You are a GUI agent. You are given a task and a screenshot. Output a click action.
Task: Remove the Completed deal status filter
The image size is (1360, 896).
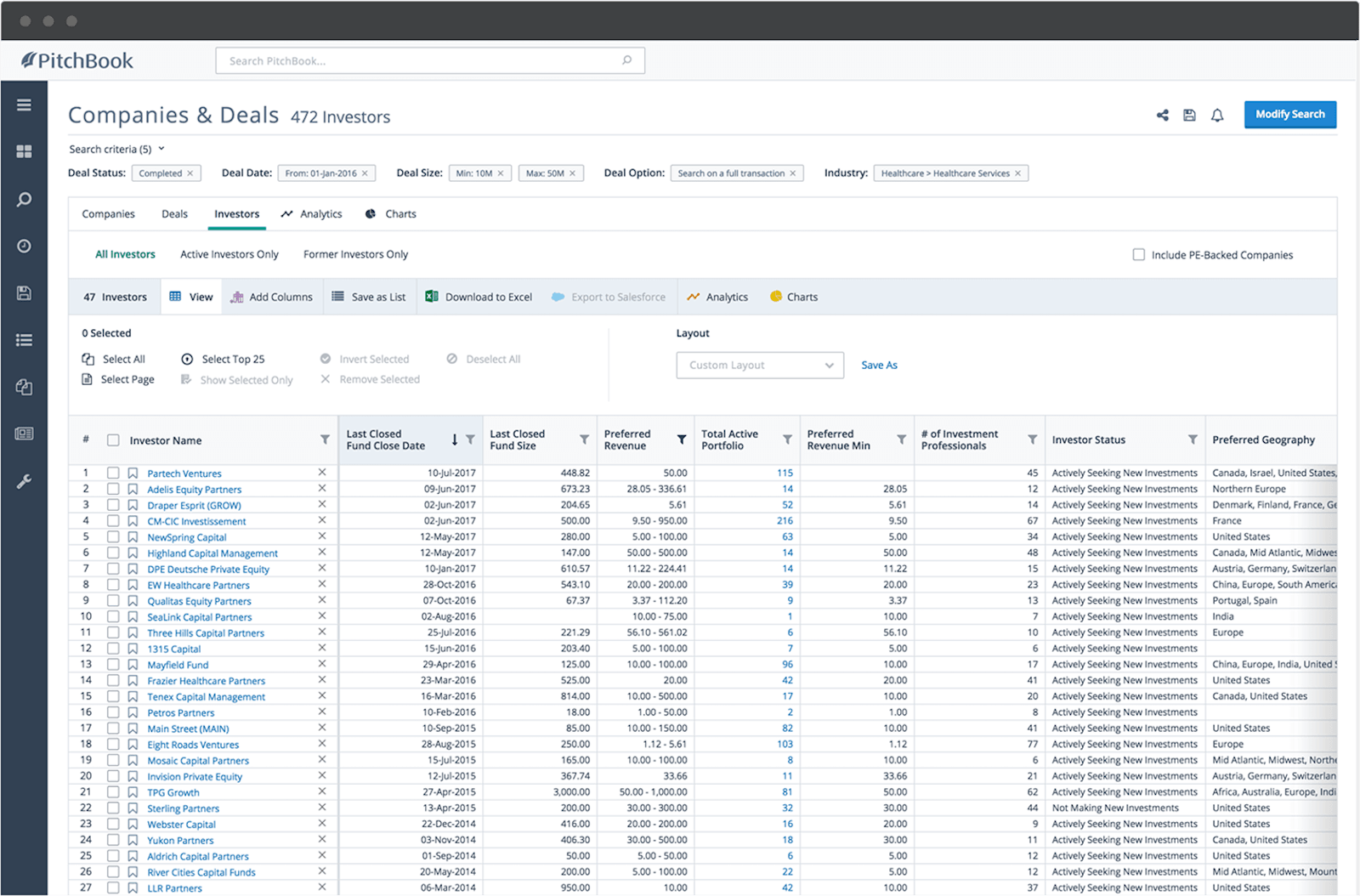[190, 173]
